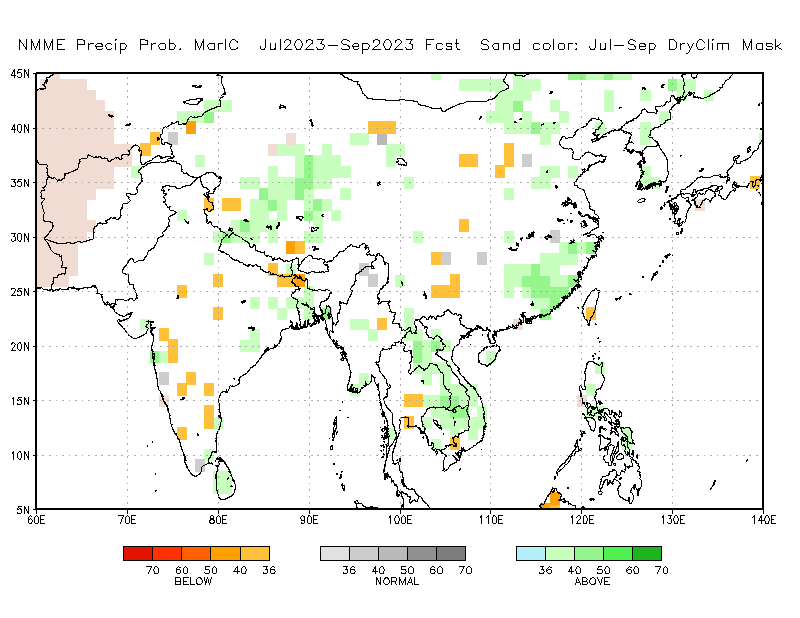This screenshot has width=800, height=618.
Task: Click the 70 value under ABOVE legend
Action: [662, 570]
